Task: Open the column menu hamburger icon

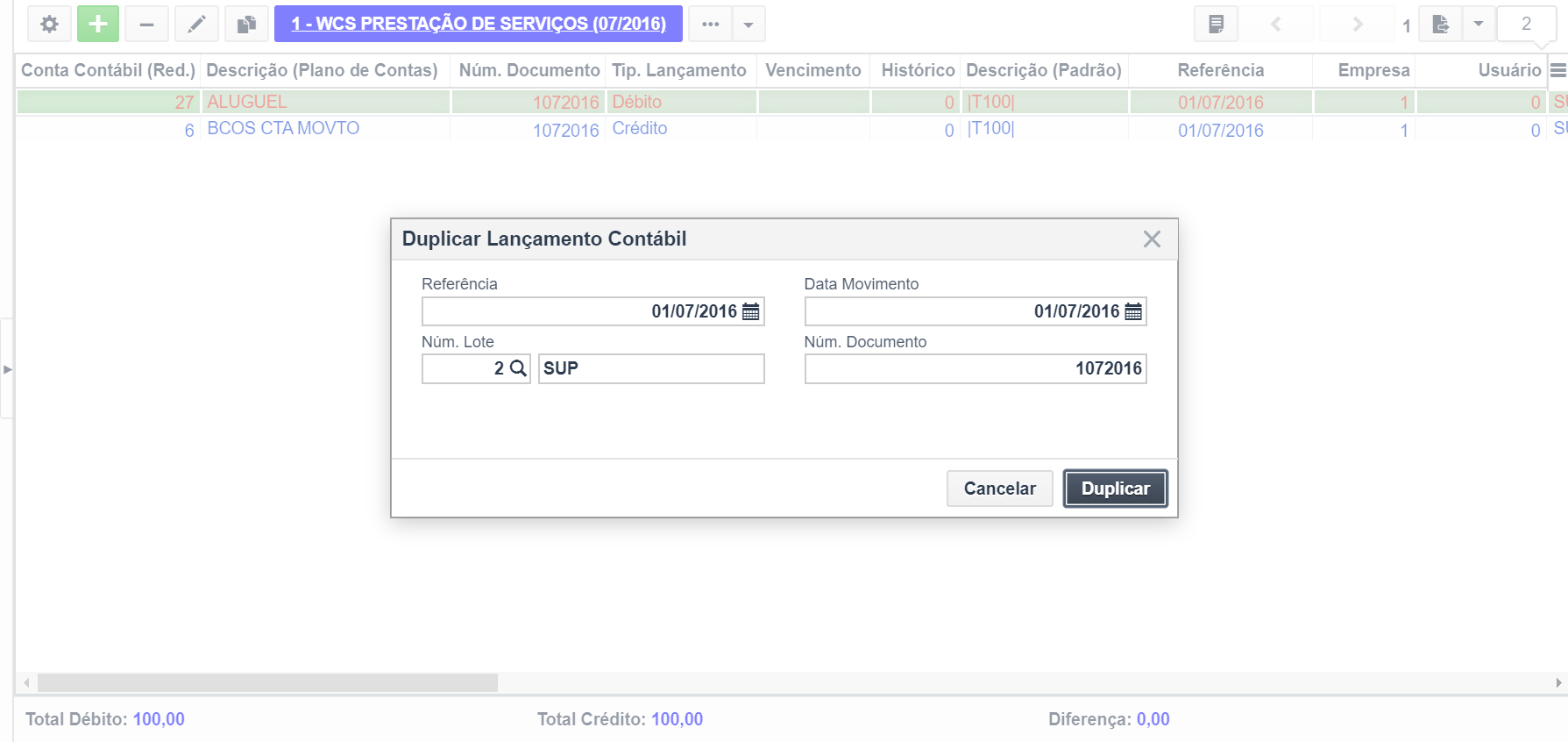Action: point(1557,70)
